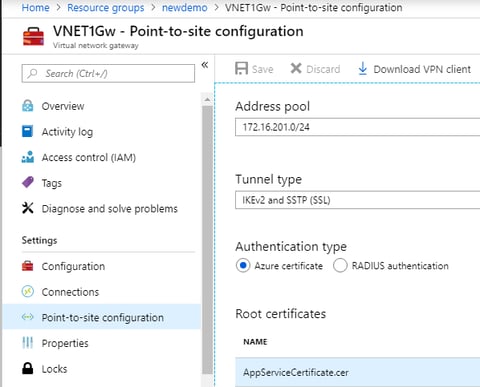Viewport: 480px width, 387px height.
Task: Click the Properties bars icon
Action: coord(28,343)
